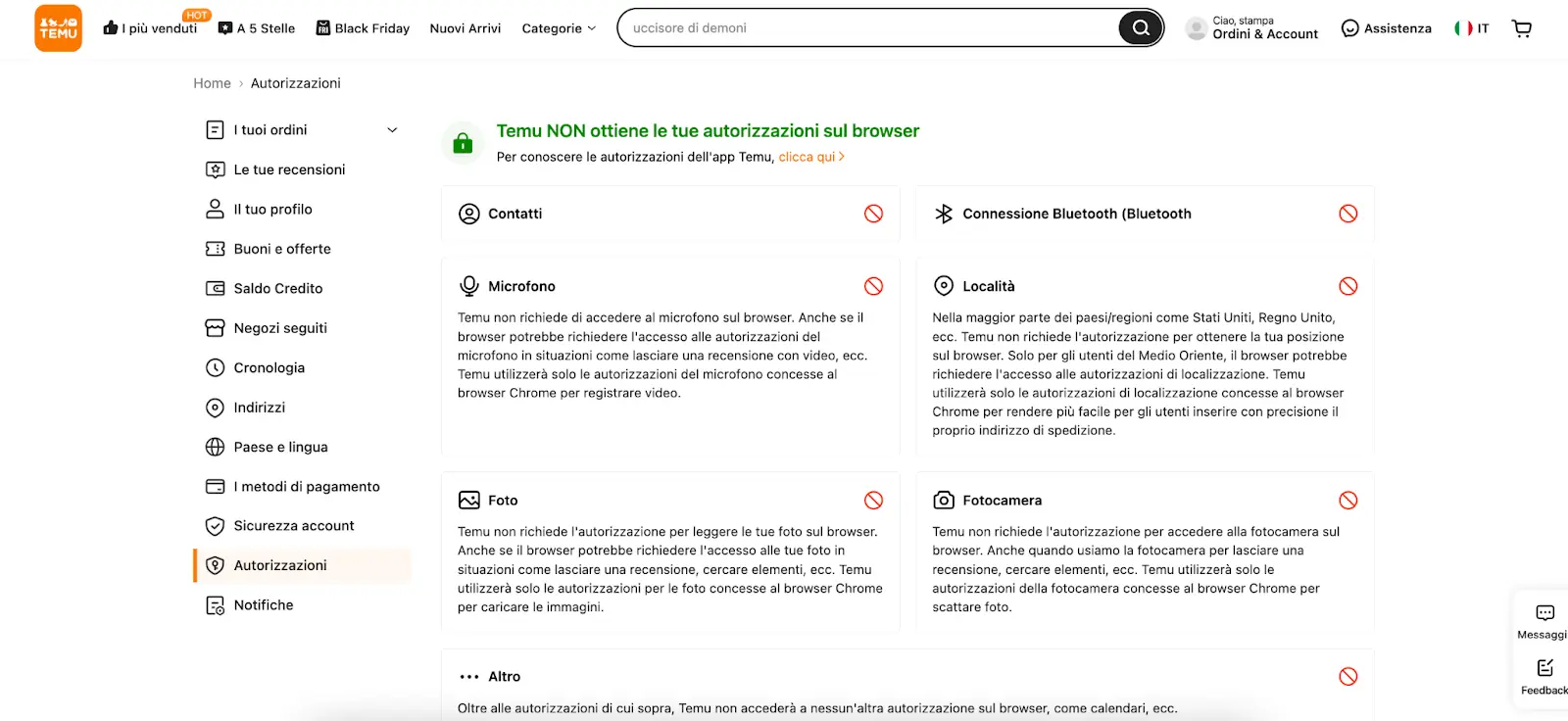Click the Foto picture icon

[469, 500]
